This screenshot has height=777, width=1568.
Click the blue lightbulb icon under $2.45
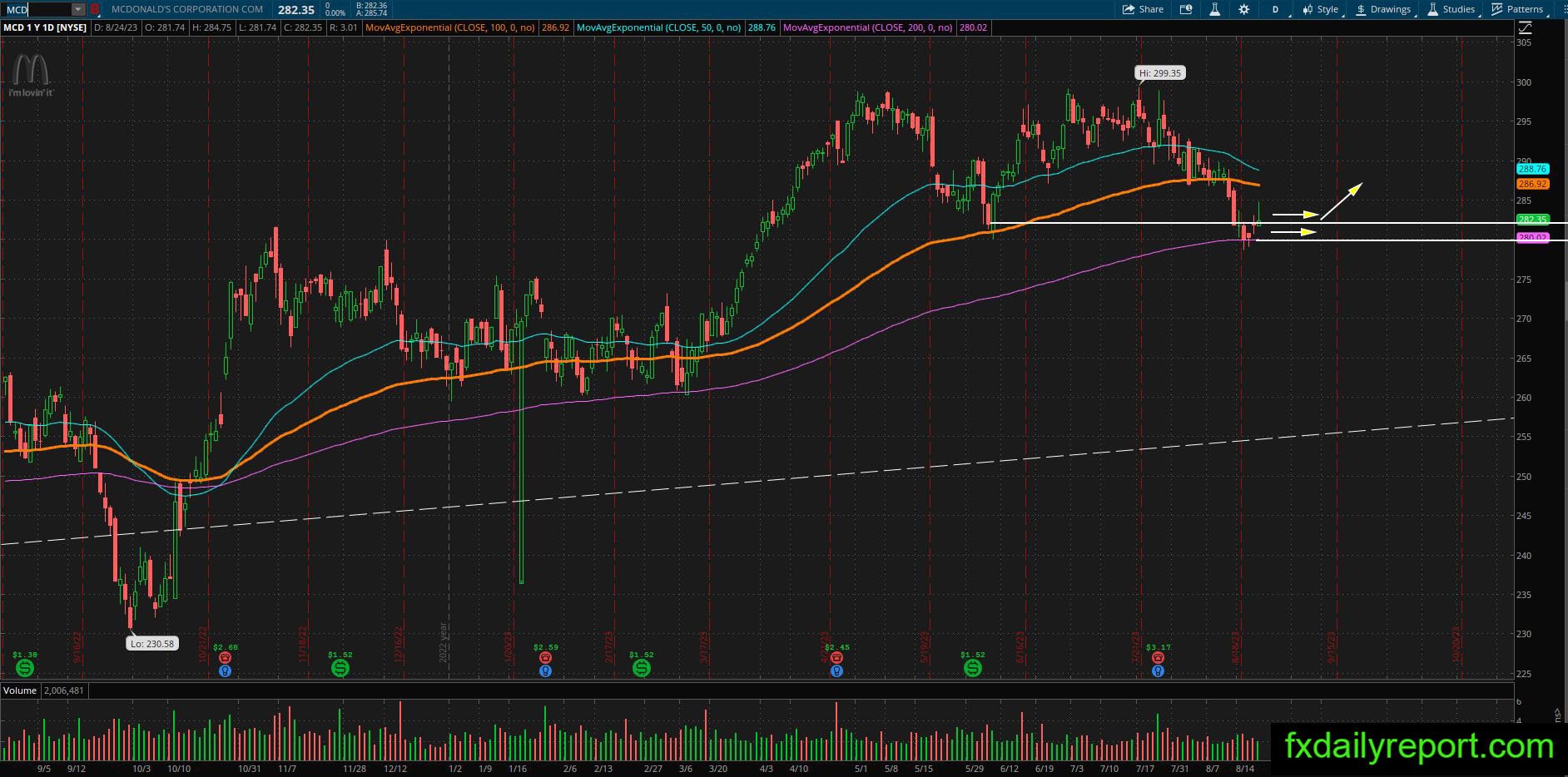(836, 671)
